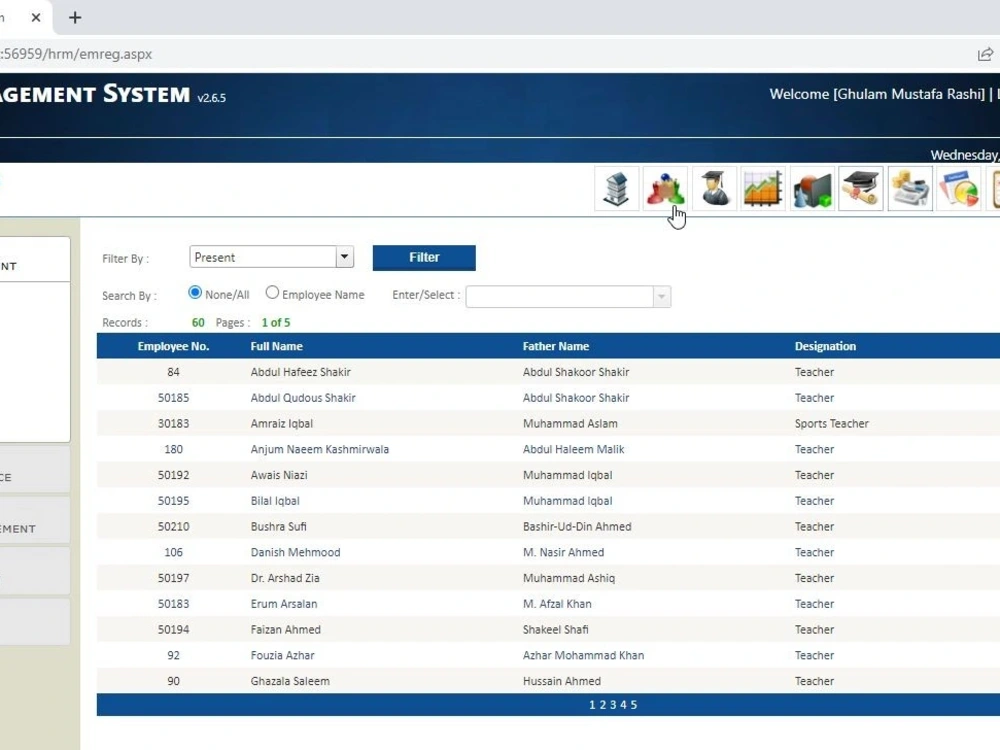This screenshot has width=1000, height=750.
Task: Click the Welcome Ghulam Mustafa Rashi text
Action: (x=878, y=94)
